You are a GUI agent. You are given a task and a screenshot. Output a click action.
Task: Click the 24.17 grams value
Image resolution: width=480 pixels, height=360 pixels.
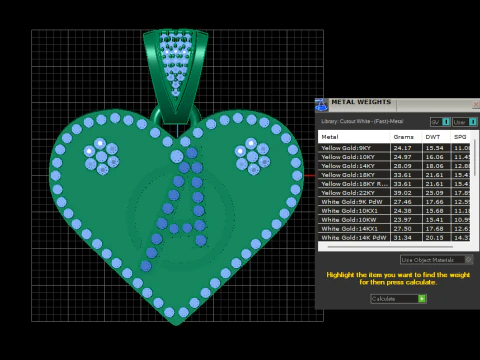coord(402,148)
